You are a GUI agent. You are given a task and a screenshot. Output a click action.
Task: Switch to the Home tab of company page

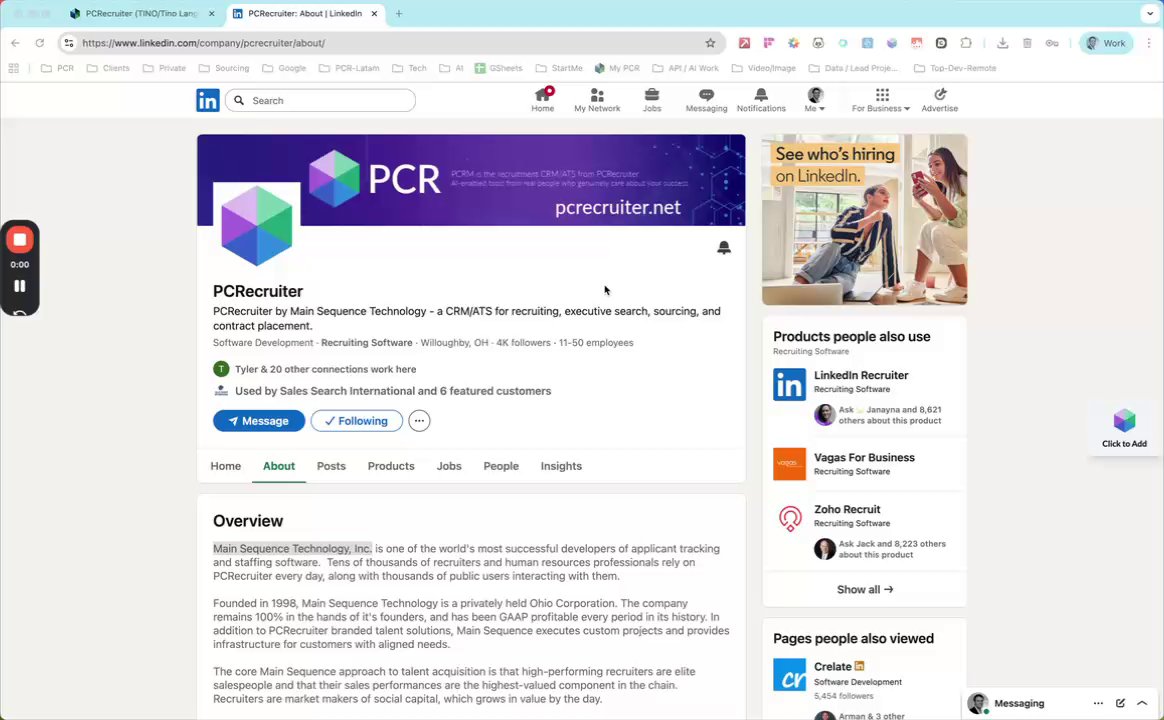tap(226, 466)
